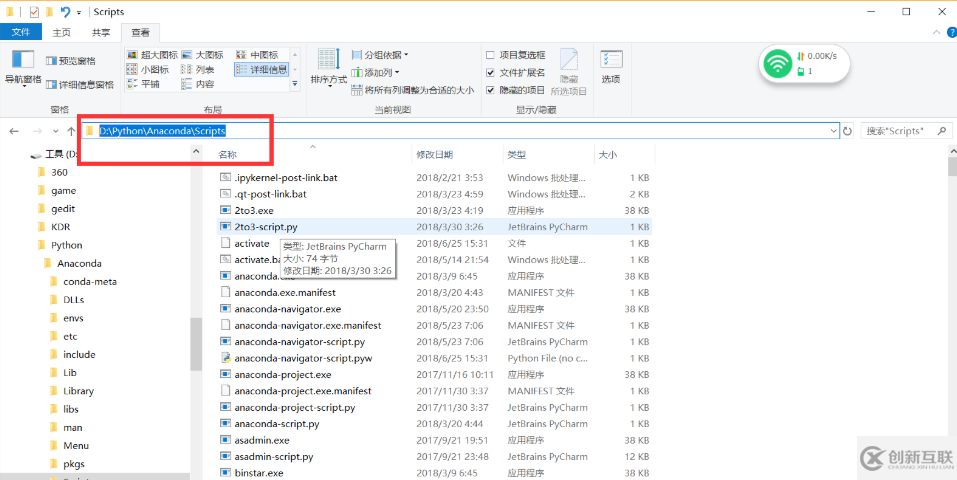Expand the layout gallery more arrow
The image size is (957, 480).
(295, 84)
